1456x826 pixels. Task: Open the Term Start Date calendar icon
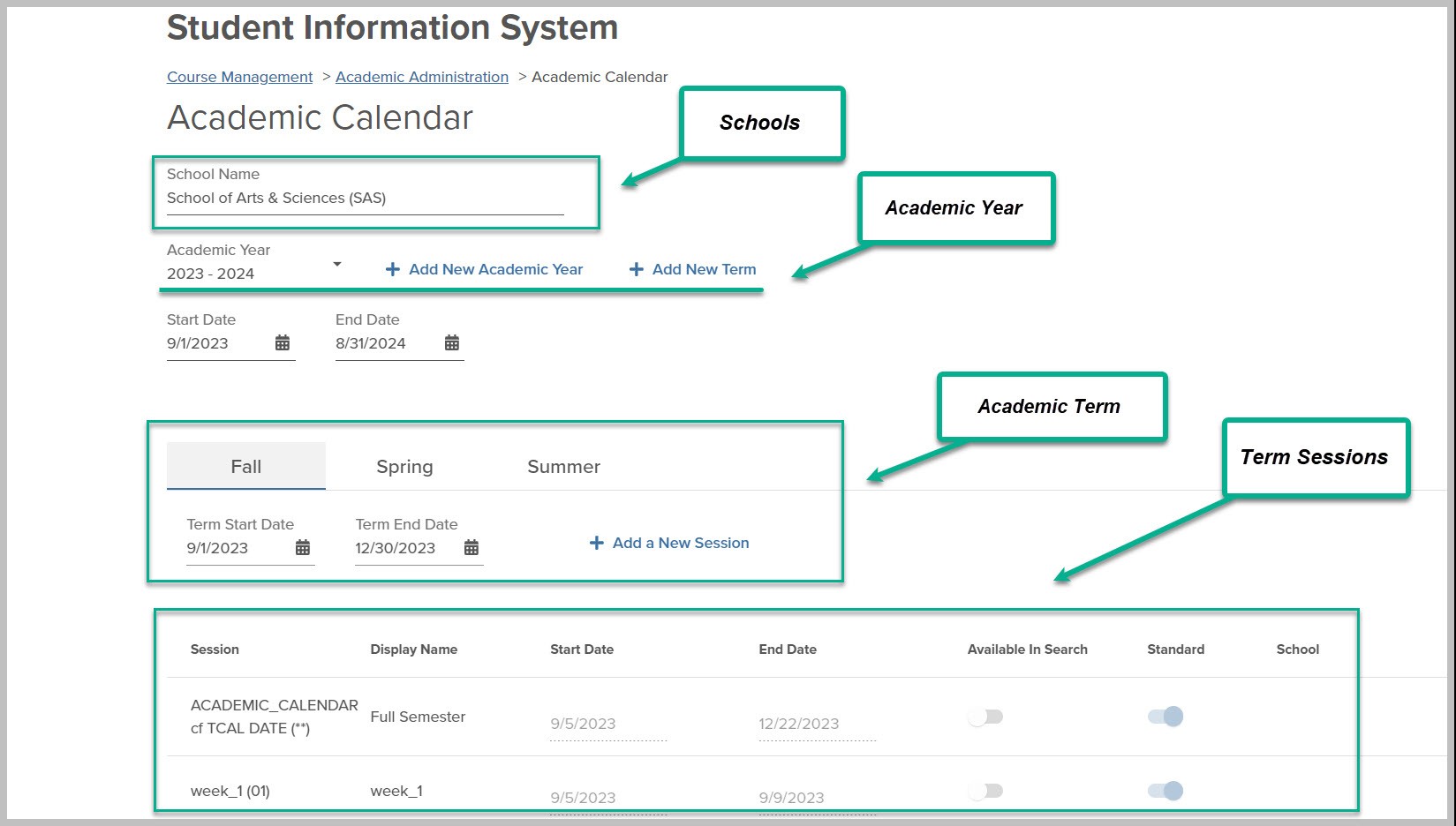coord(303,547)
